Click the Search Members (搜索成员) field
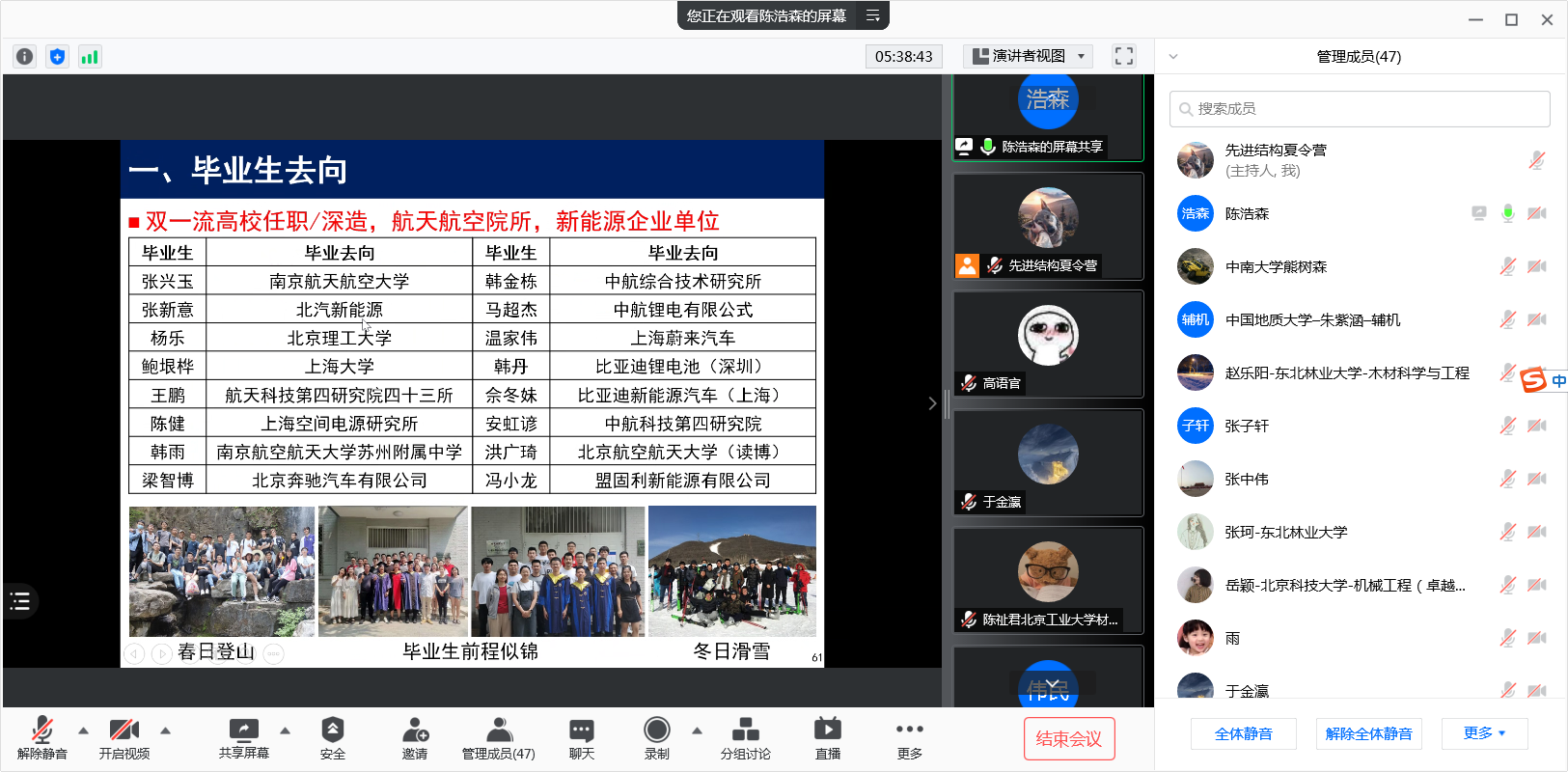 point(1360,109)
